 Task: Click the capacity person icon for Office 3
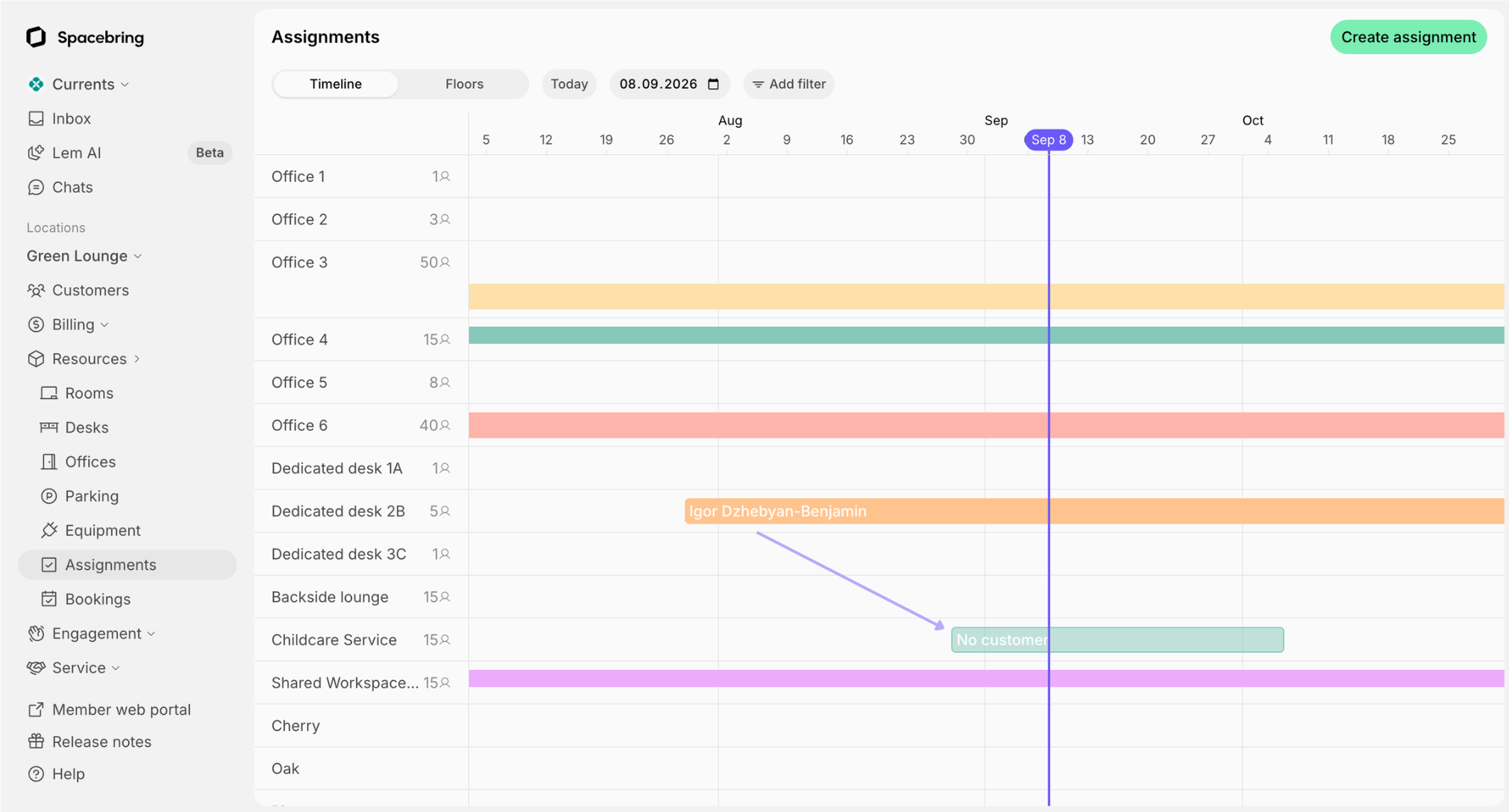[445, 262]
